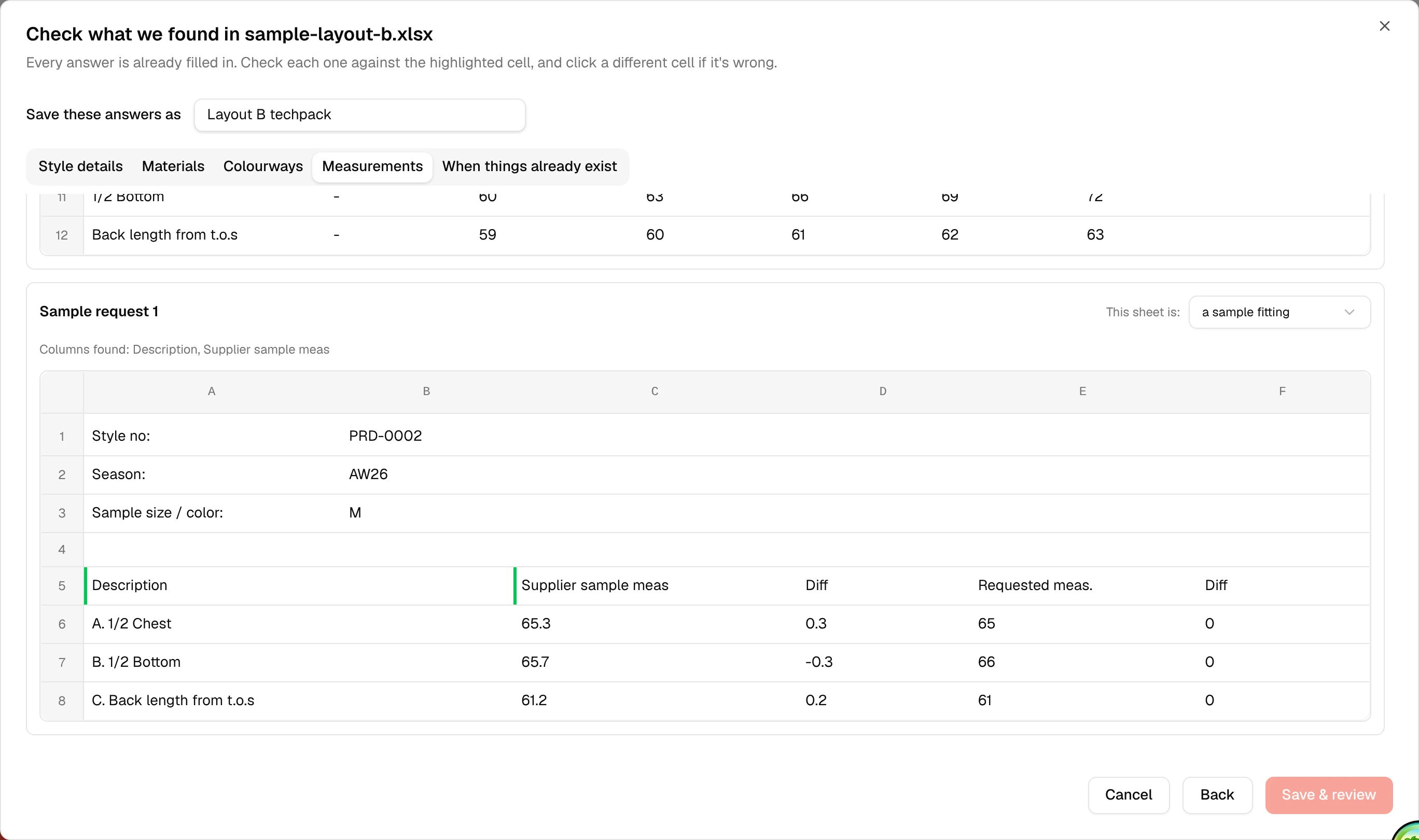Close the dialog with the X icon

click(x=1384, y=26)
